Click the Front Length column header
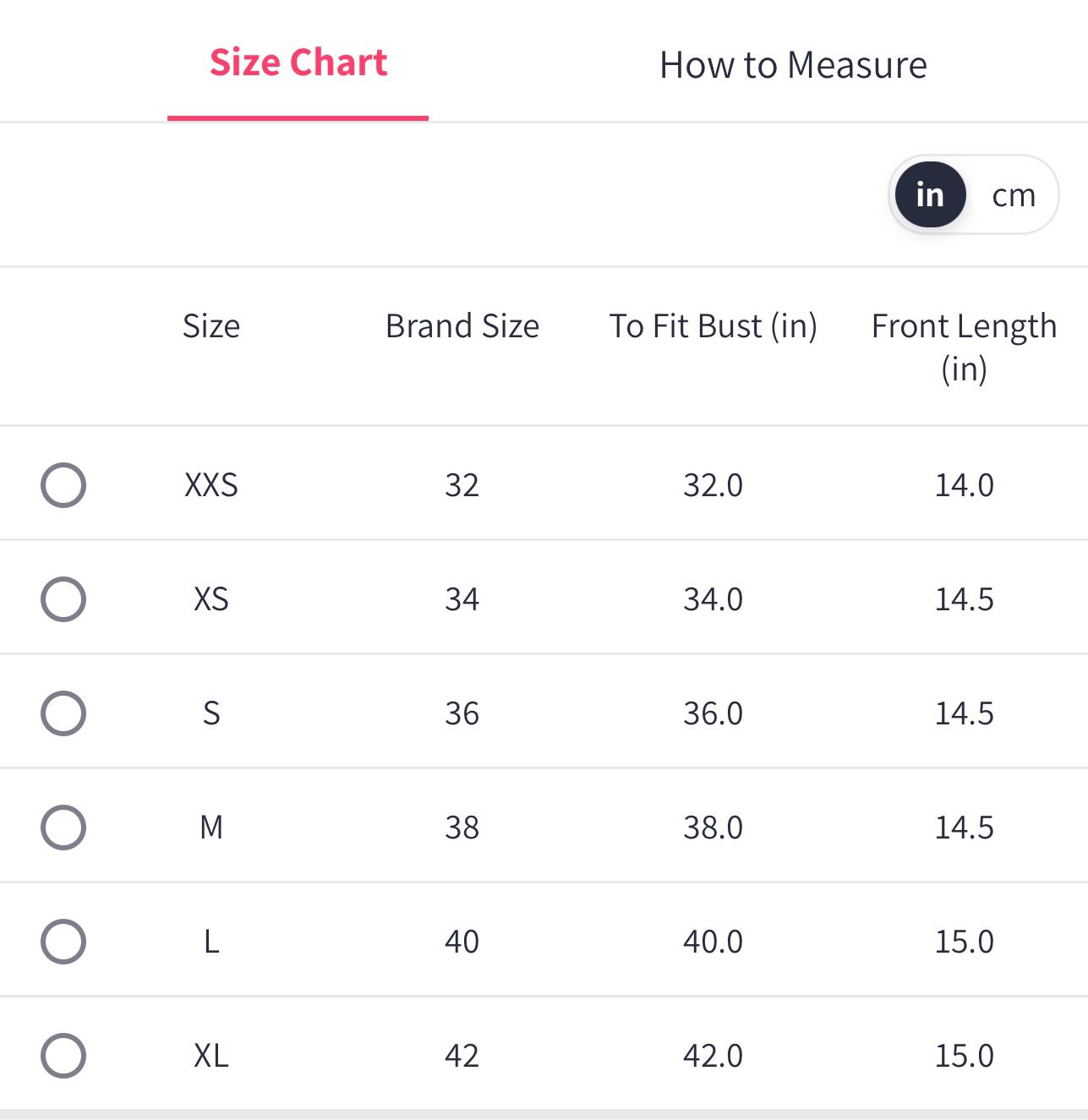The width and height of the screenshot is (1088, 1120). tap(964, 347)
